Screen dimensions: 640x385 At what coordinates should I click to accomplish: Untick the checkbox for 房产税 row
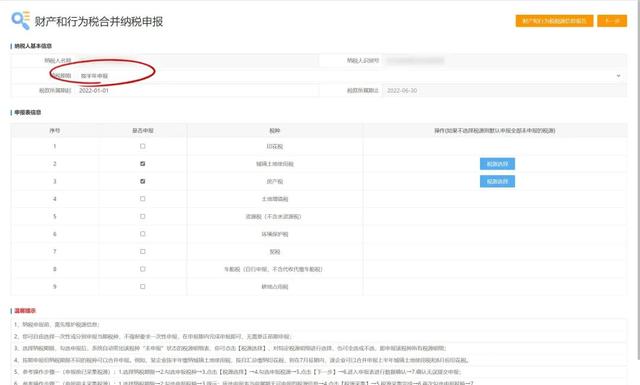point(142,181)
